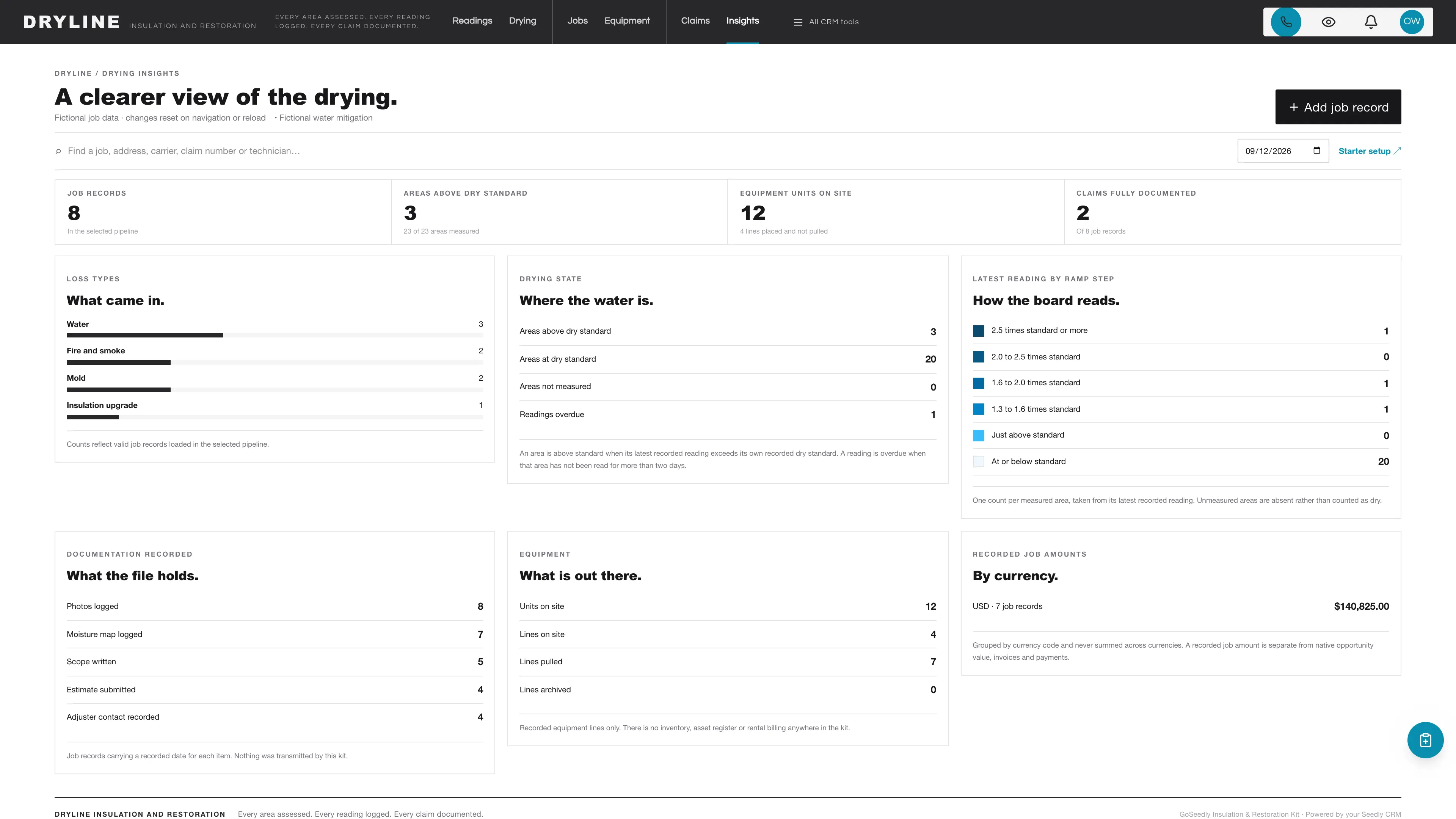Click the Moisture map logged row
Viewport: 1456px width, 819px height.
pyautogui.click(x=275, y=634)
